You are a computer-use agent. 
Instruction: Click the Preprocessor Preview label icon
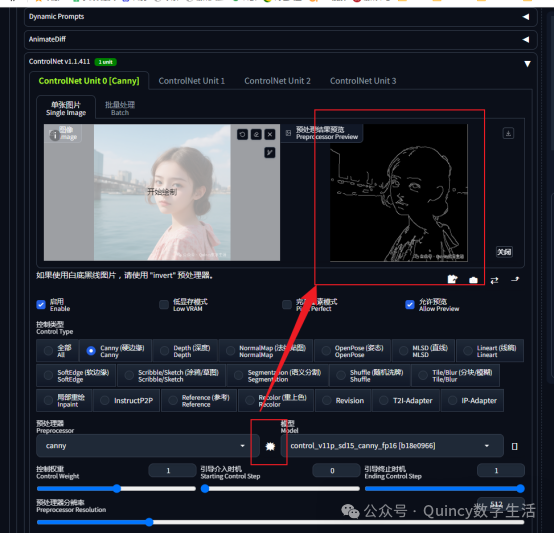tap(288, 133)
